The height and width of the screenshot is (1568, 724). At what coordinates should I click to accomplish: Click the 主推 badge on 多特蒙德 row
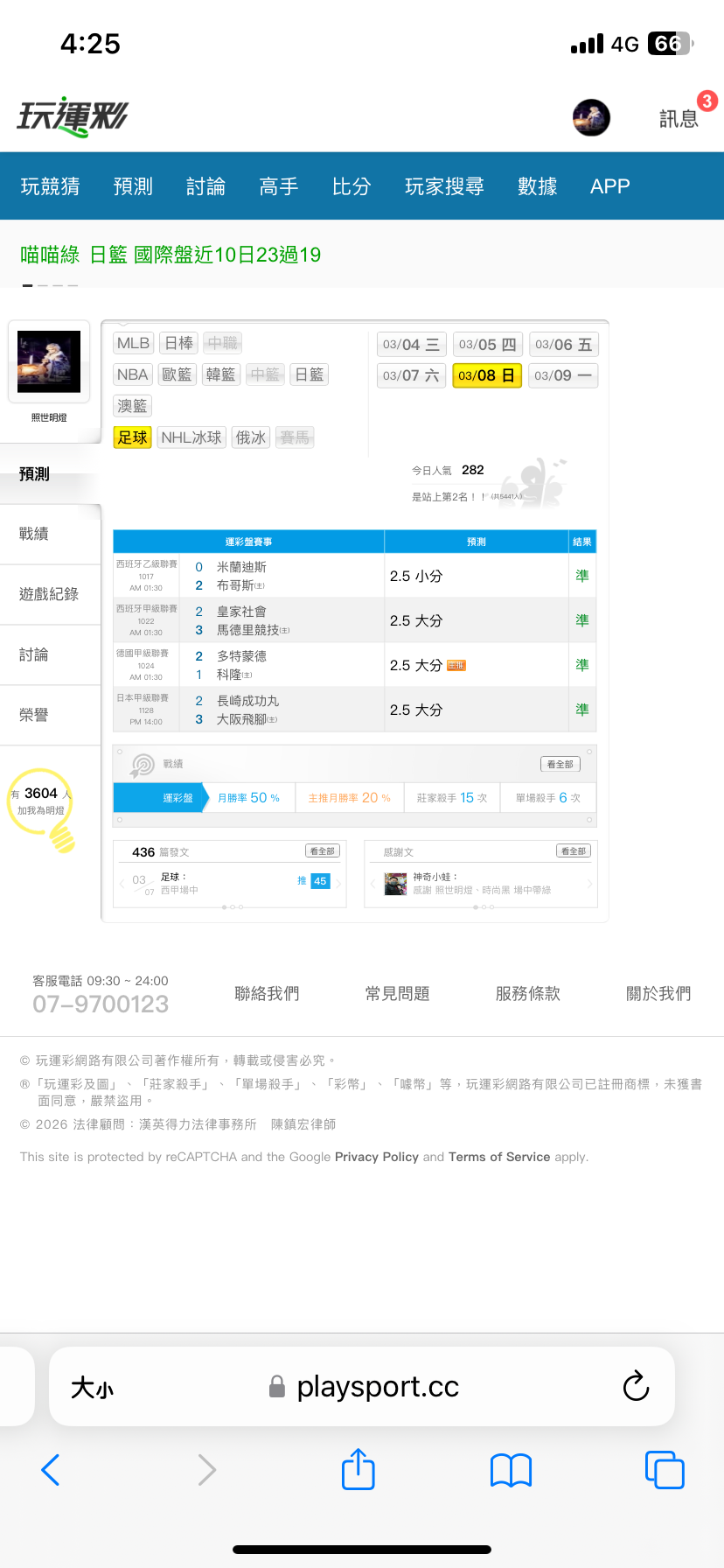tap(456, 666)
